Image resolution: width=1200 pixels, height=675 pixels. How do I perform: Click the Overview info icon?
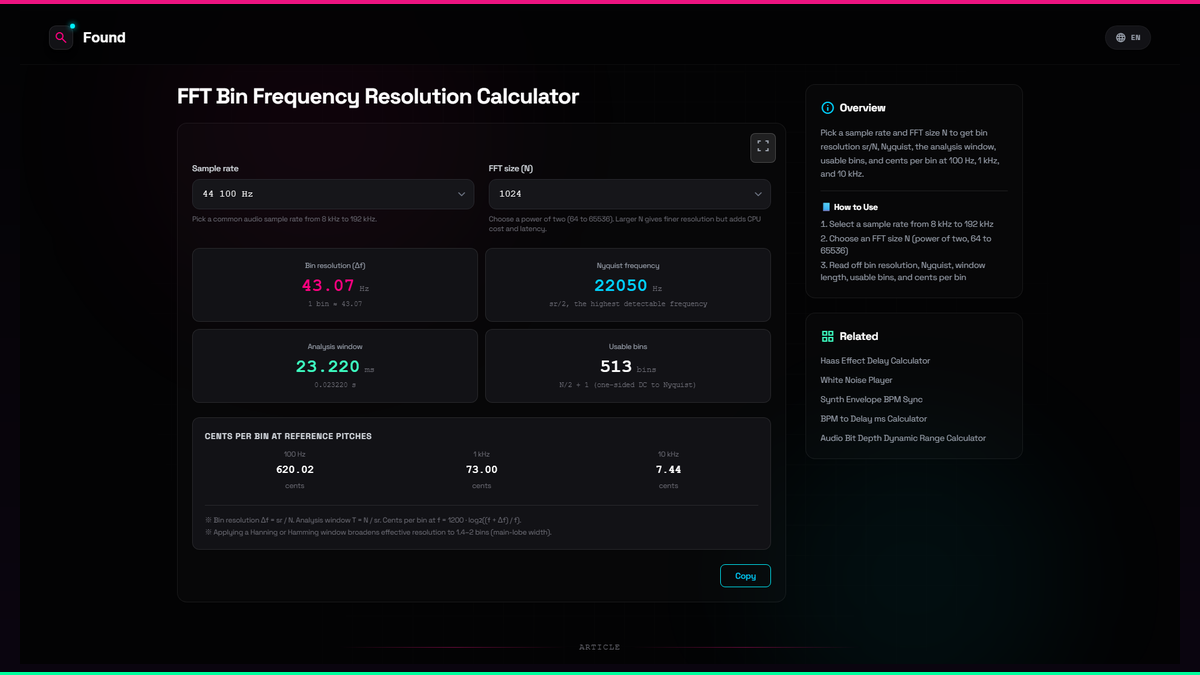coord(827,108)
